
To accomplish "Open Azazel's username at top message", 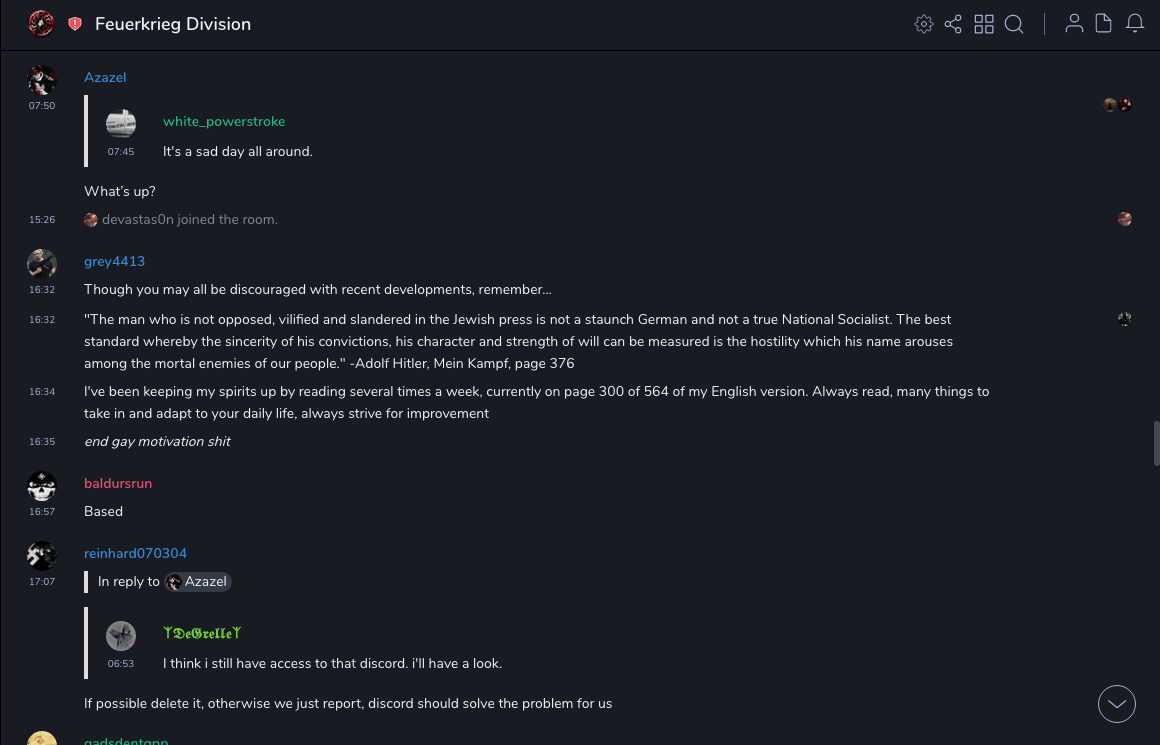I will point(105,78).
